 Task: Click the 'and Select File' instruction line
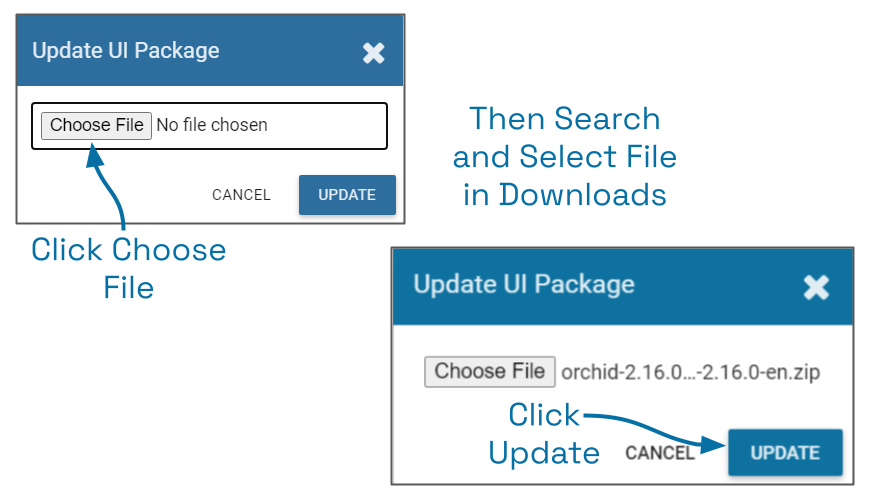tap(565, 157)
